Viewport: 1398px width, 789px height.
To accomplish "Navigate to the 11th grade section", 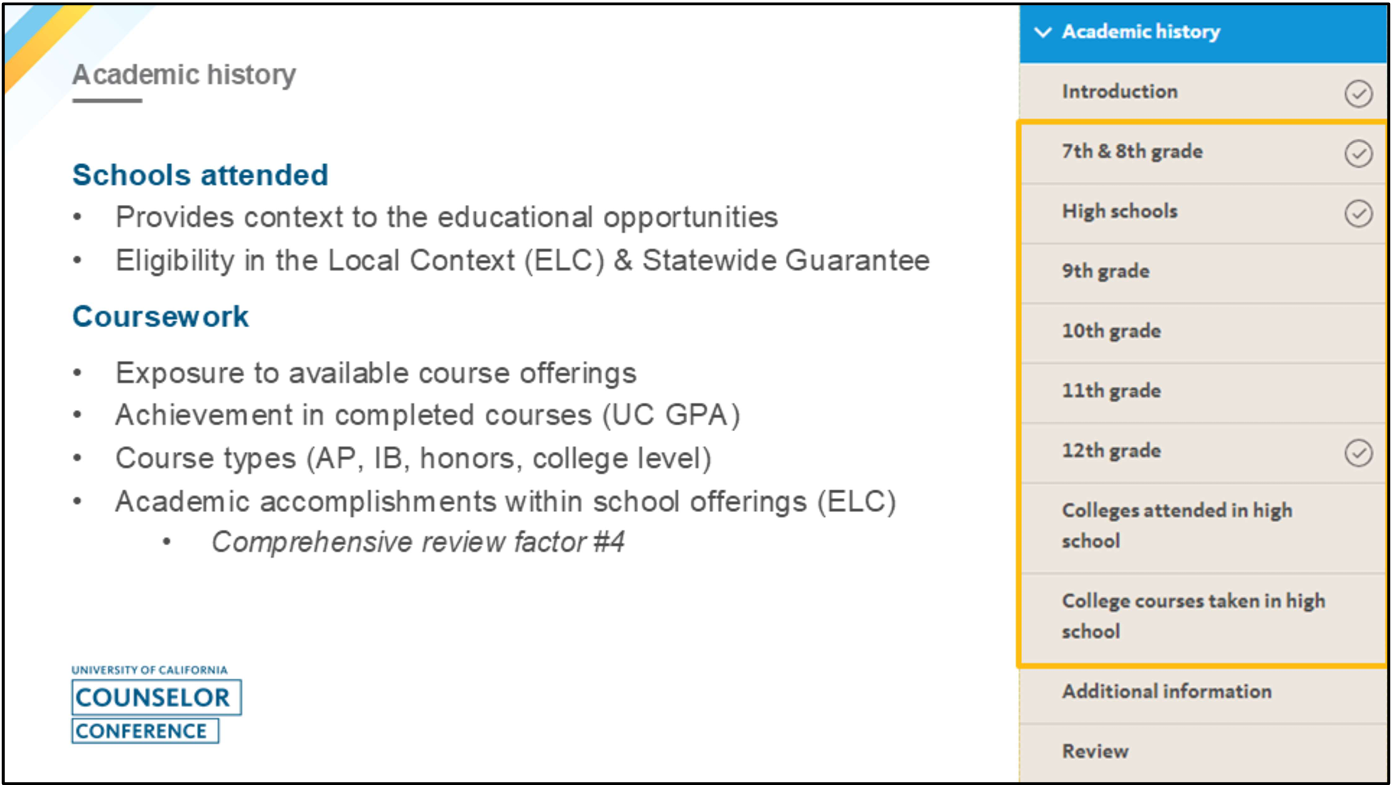I will point(1111,392).
